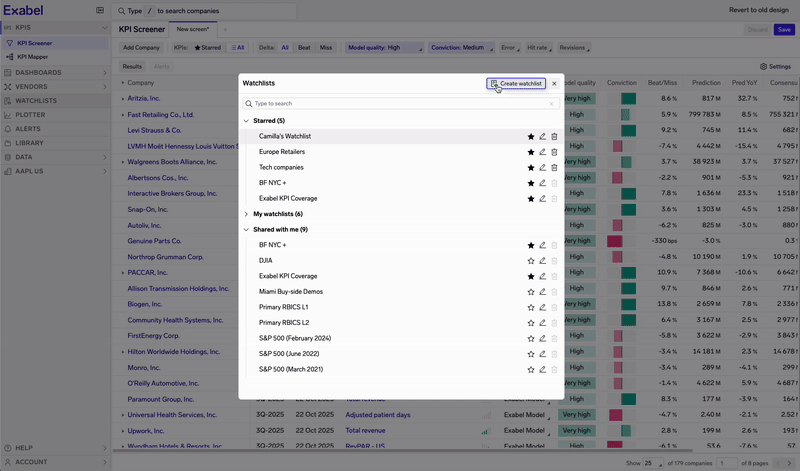Expand the Data sidebar section
Viewport: 800px width, 471px height.
tap(55, 157)
